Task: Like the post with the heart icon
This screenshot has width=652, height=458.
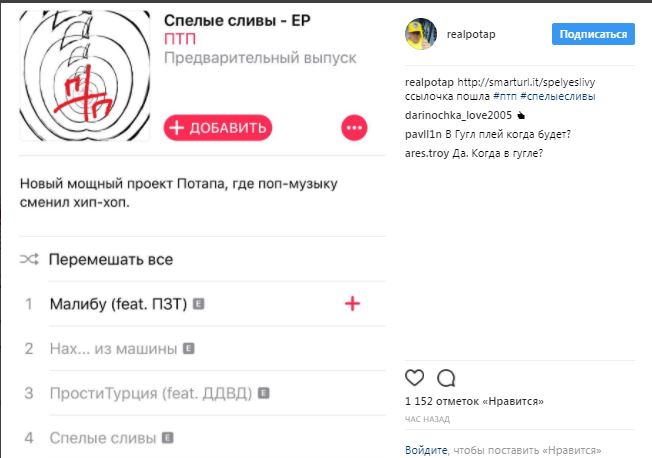Action: (414, 378)
